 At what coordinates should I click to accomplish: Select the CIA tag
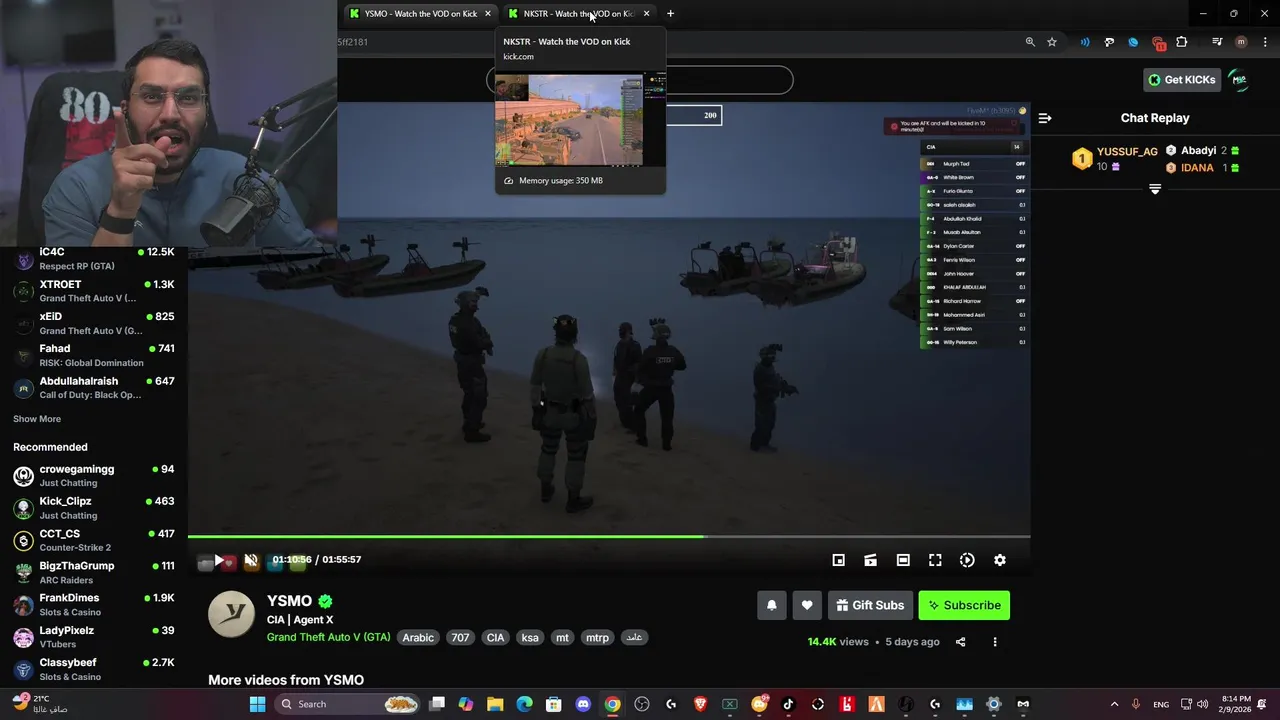495,637
